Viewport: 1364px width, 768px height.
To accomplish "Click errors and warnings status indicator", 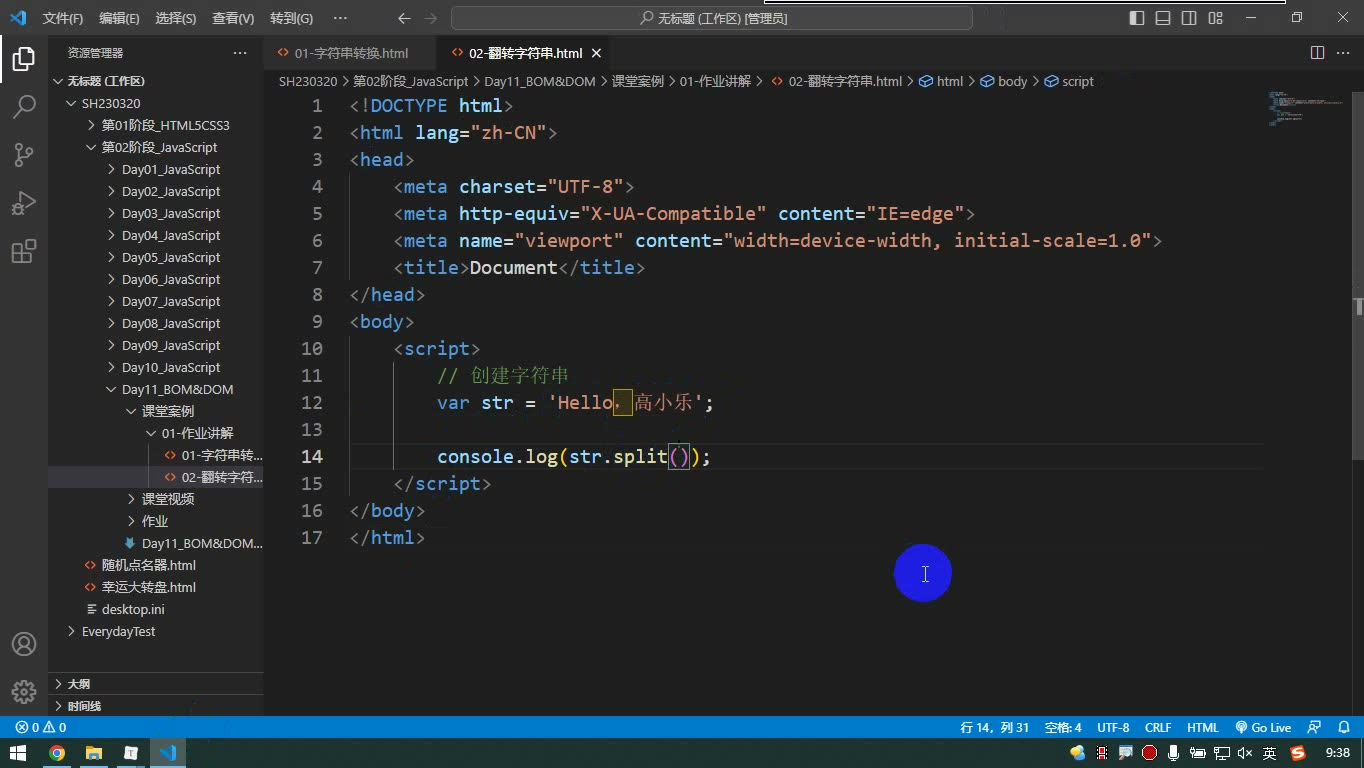I will 41,728.
